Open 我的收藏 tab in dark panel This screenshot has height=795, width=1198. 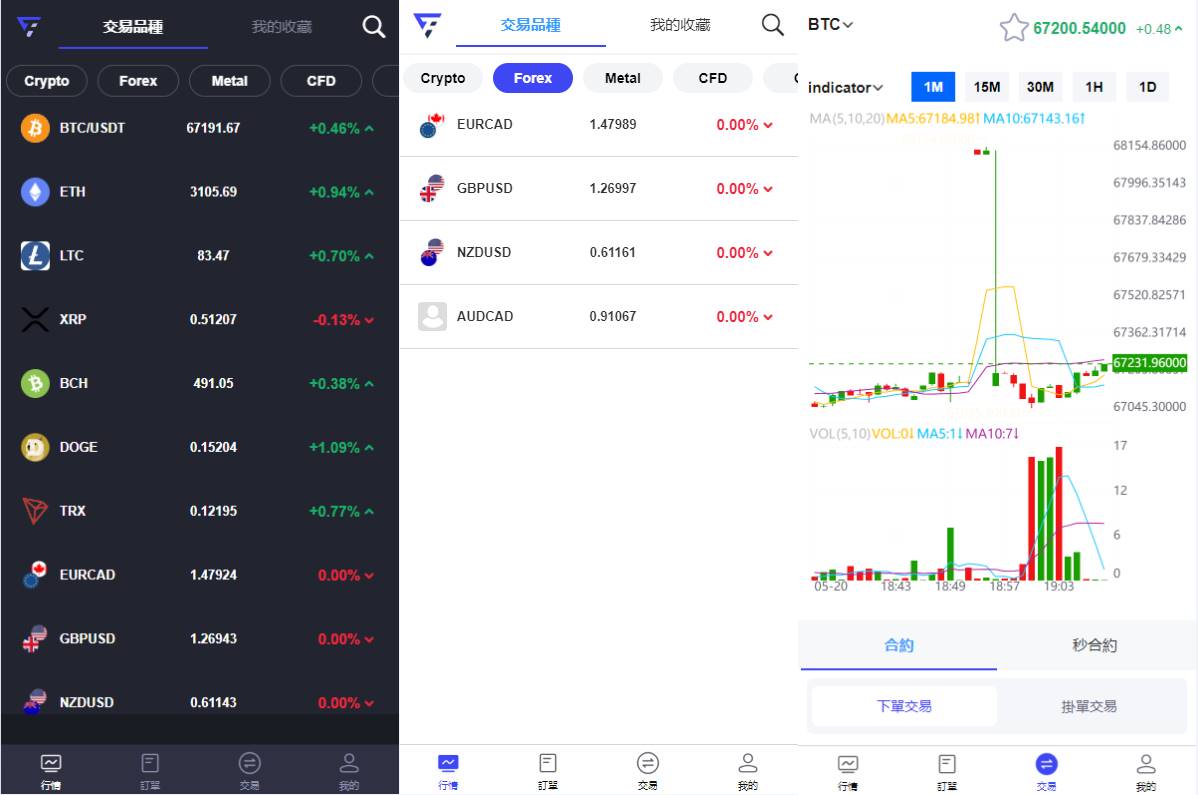coord(281,27)
